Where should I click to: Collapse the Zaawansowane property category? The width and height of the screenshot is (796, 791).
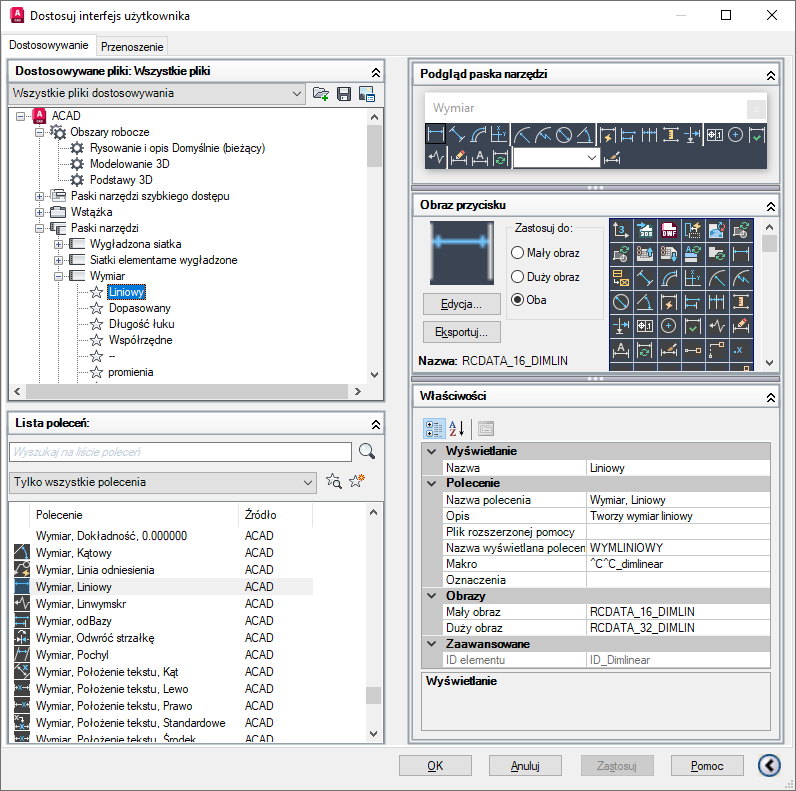(x=432, y=643)
